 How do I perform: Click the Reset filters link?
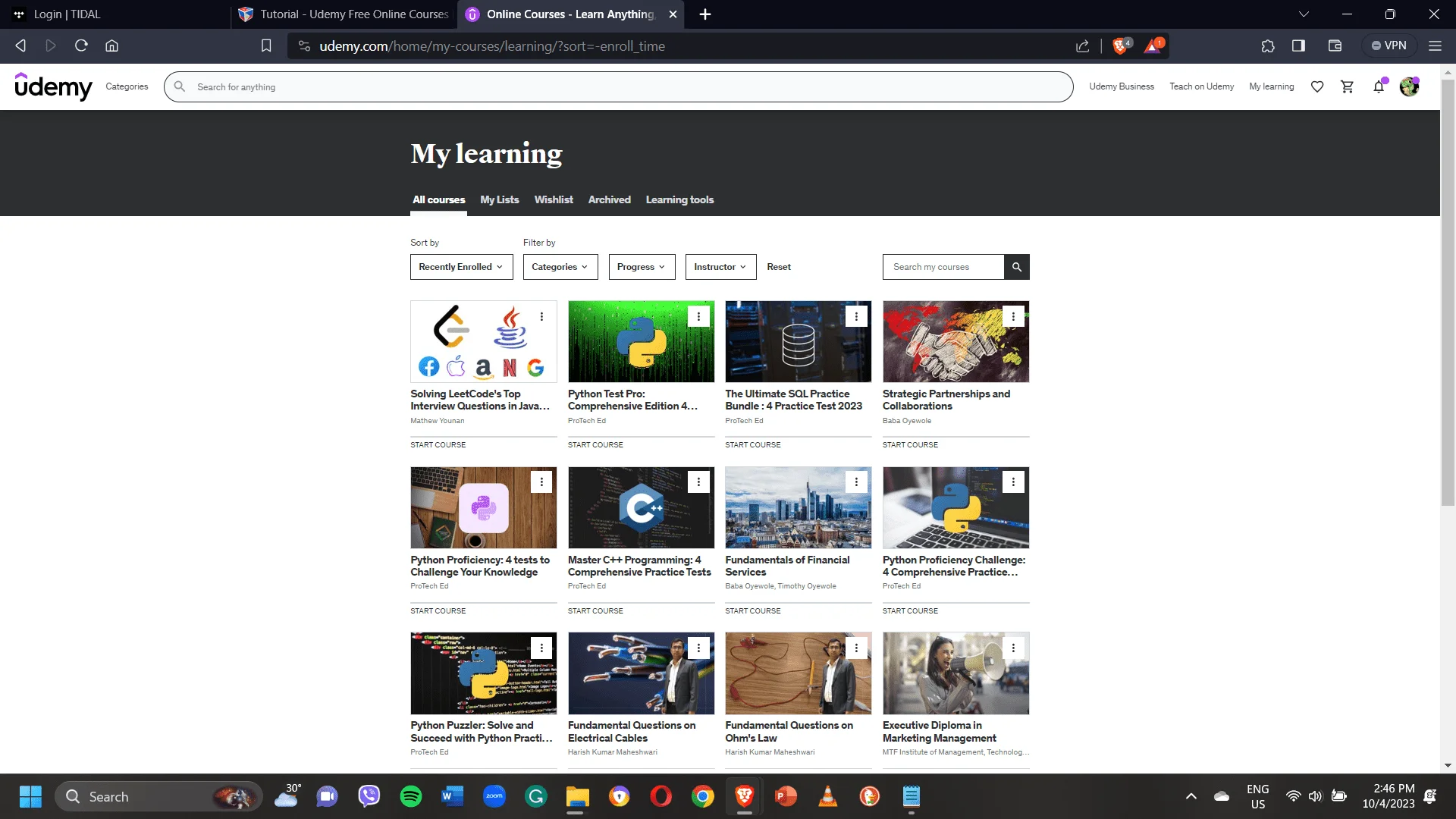pyautogui.click(x=778, y=267)
